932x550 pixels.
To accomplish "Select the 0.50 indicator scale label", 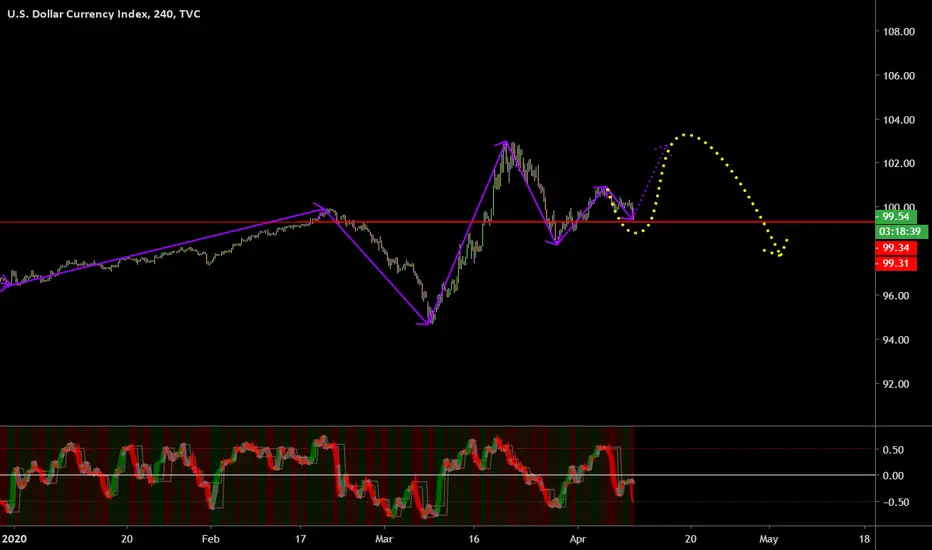I will 893,450.
